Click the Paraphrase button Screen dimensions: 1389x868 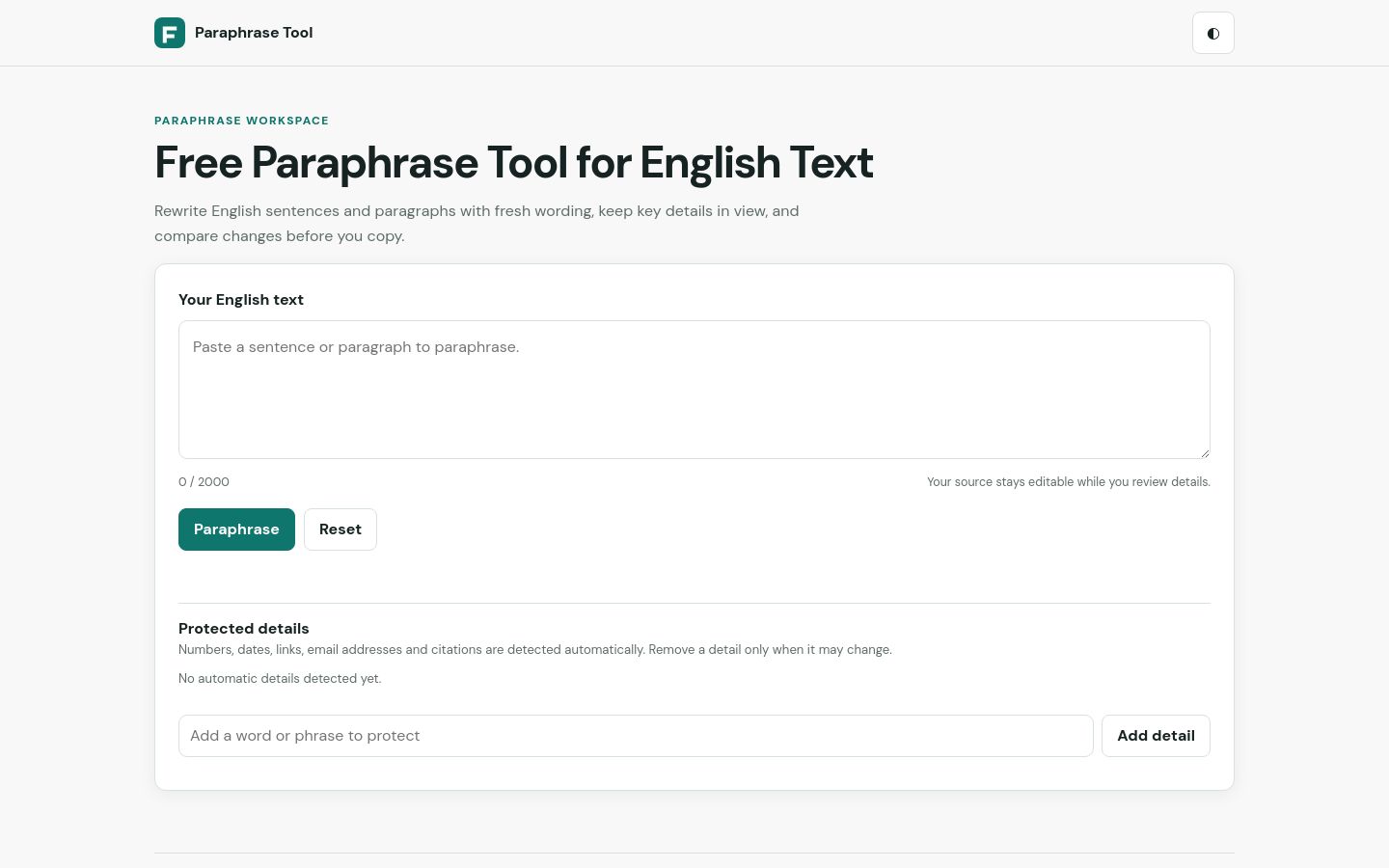pos(236,529)
